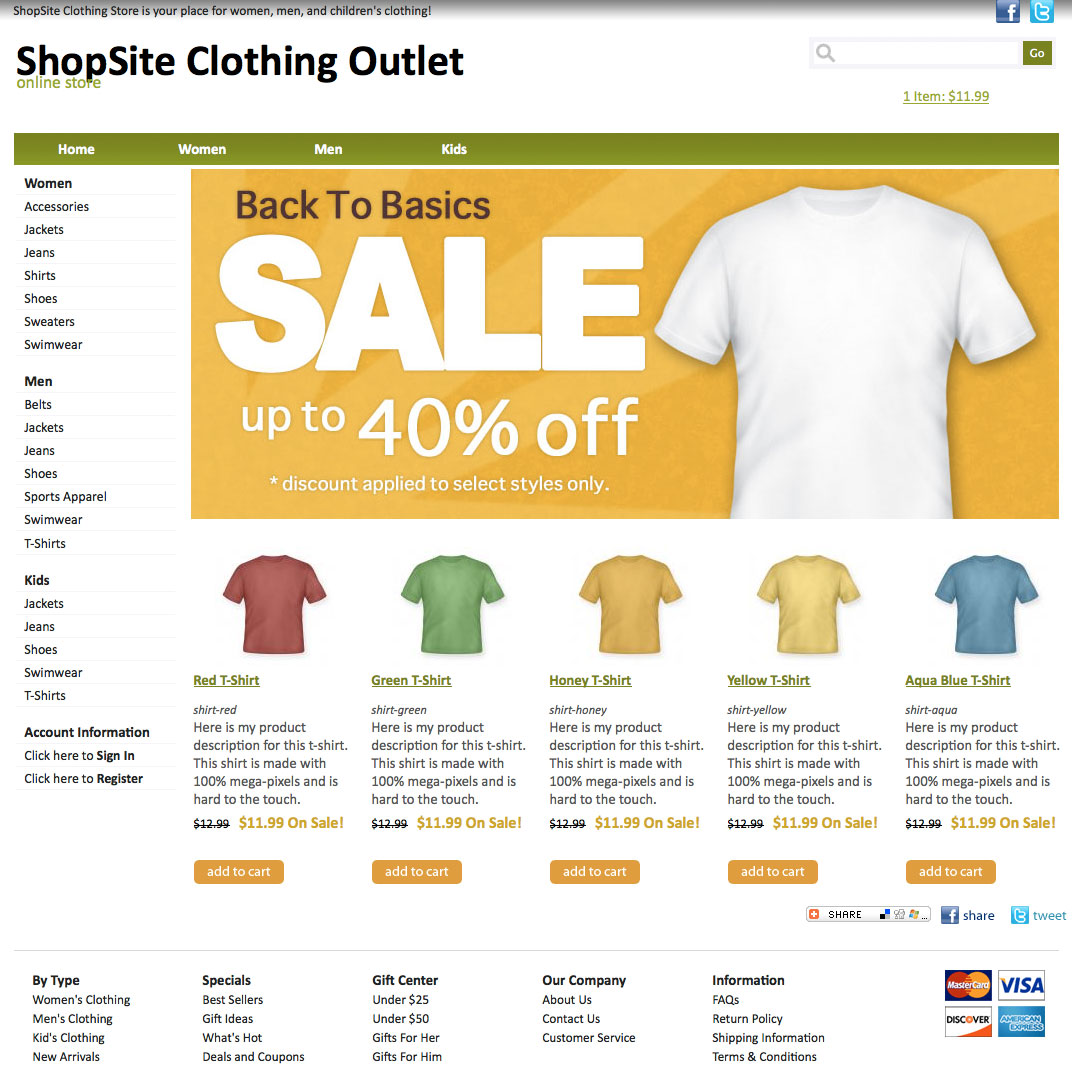The image size is (1072, 1090).
Task: Open Sports Apparel in the Men sidebar
Action: [65, 496]
